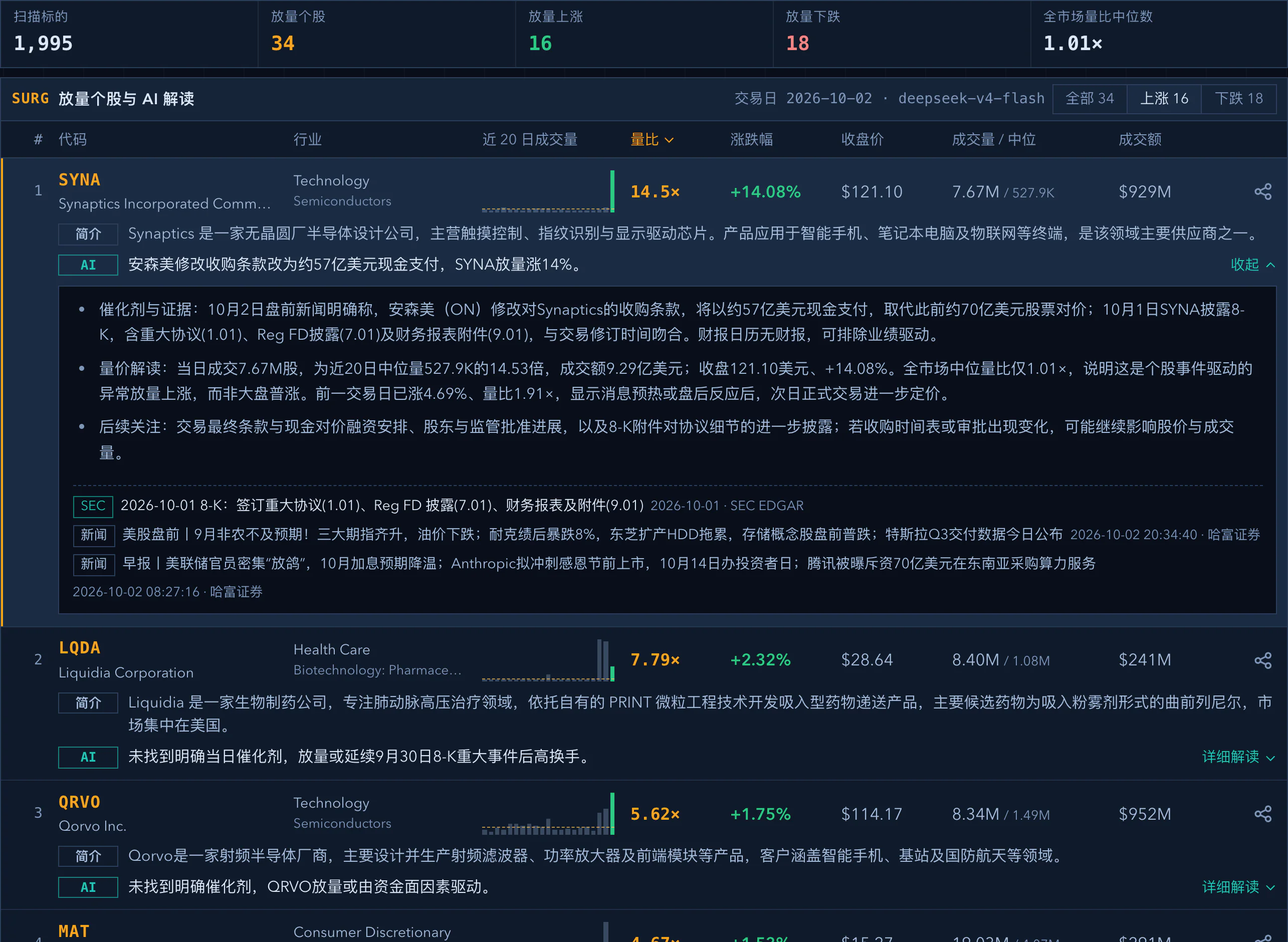Image resolution: width=1288 pixels, height=942 pixels.
Task: Open the QRVO ticker link
Action: tap(79, 802)
